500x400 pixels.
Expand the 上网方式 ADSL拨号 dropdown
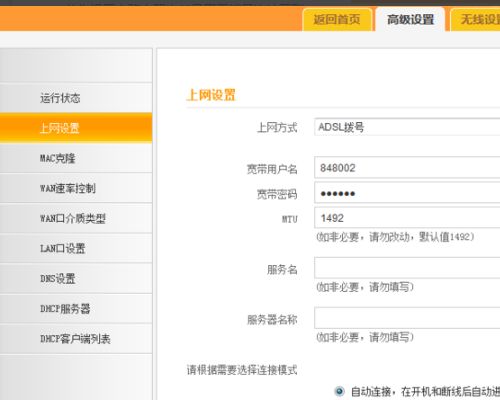pos(407,127)
